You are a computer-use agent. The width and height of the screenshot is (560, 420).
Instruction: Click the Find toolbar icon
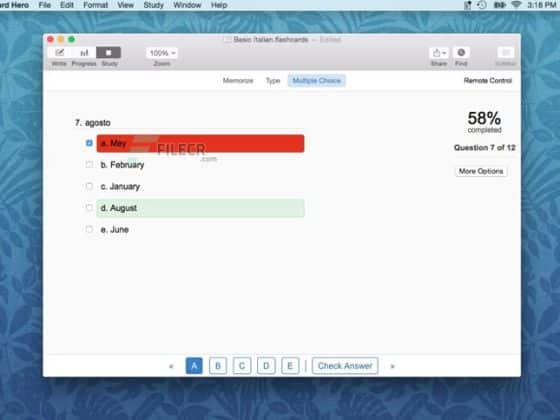tap(461, 53)
